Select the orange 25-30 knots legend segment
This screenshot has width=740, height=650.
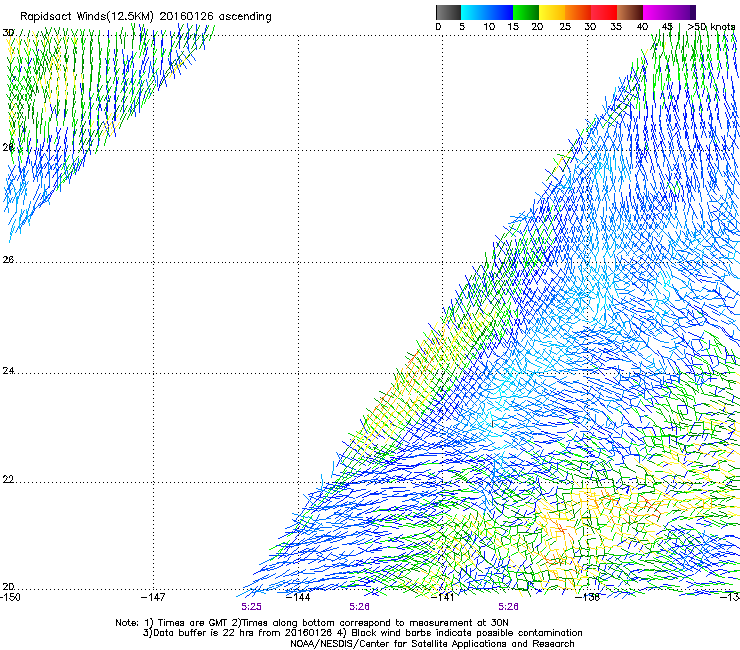coord(578,12)
